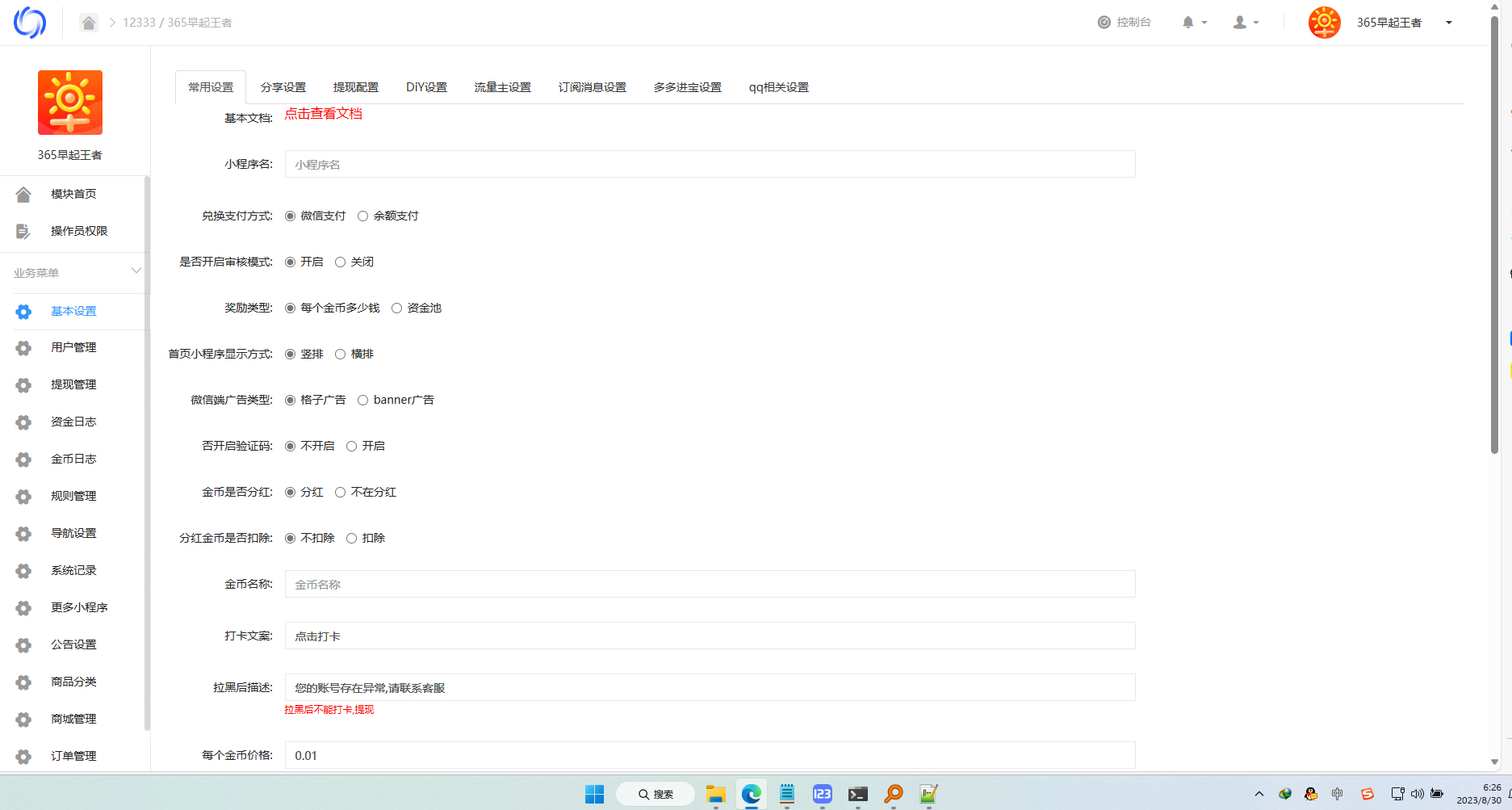Open the terminal app in taskbar

pos(858,795)
